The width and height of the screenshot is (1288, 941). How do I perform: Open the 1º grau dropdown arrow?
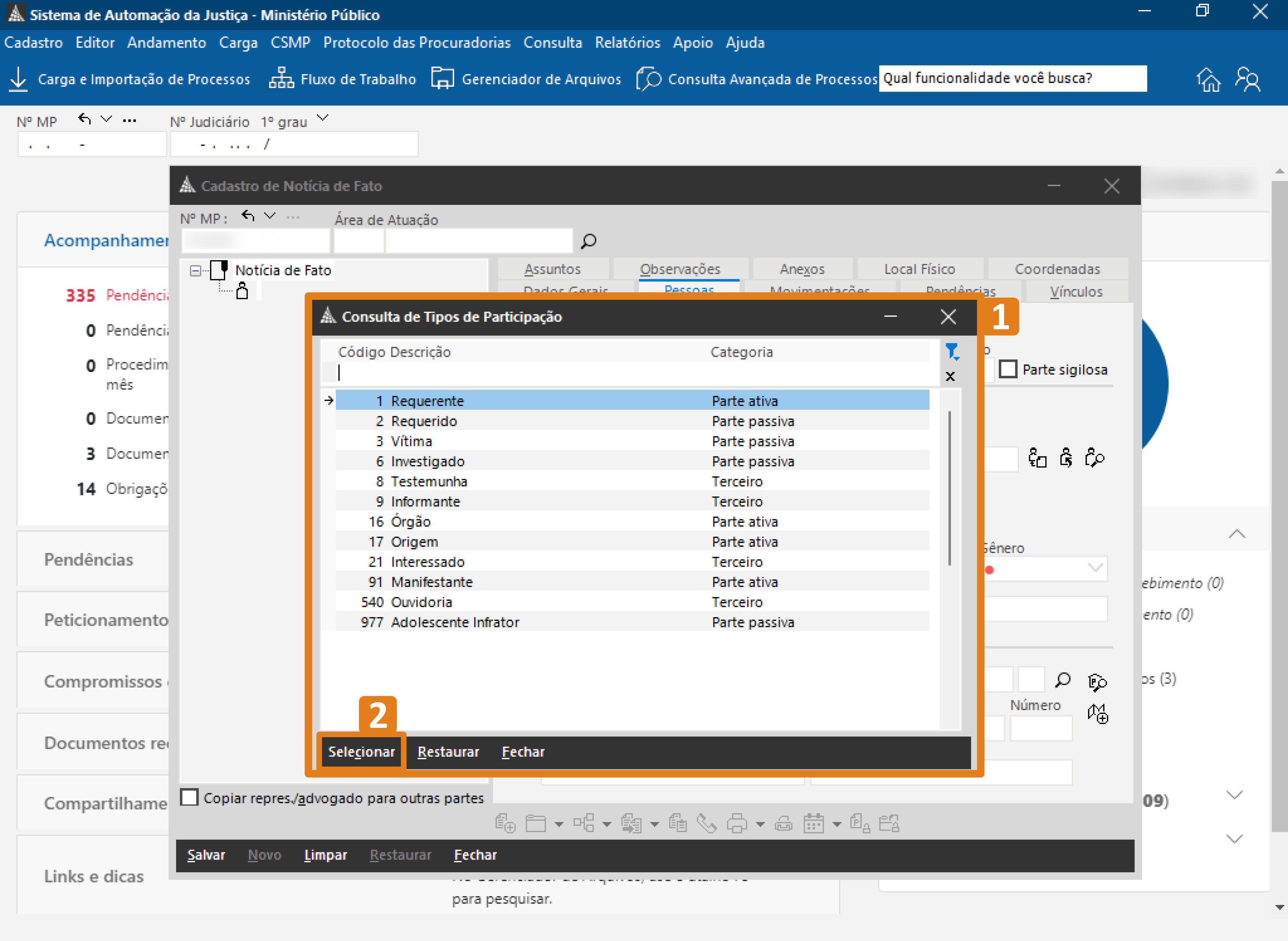point(323,119)
